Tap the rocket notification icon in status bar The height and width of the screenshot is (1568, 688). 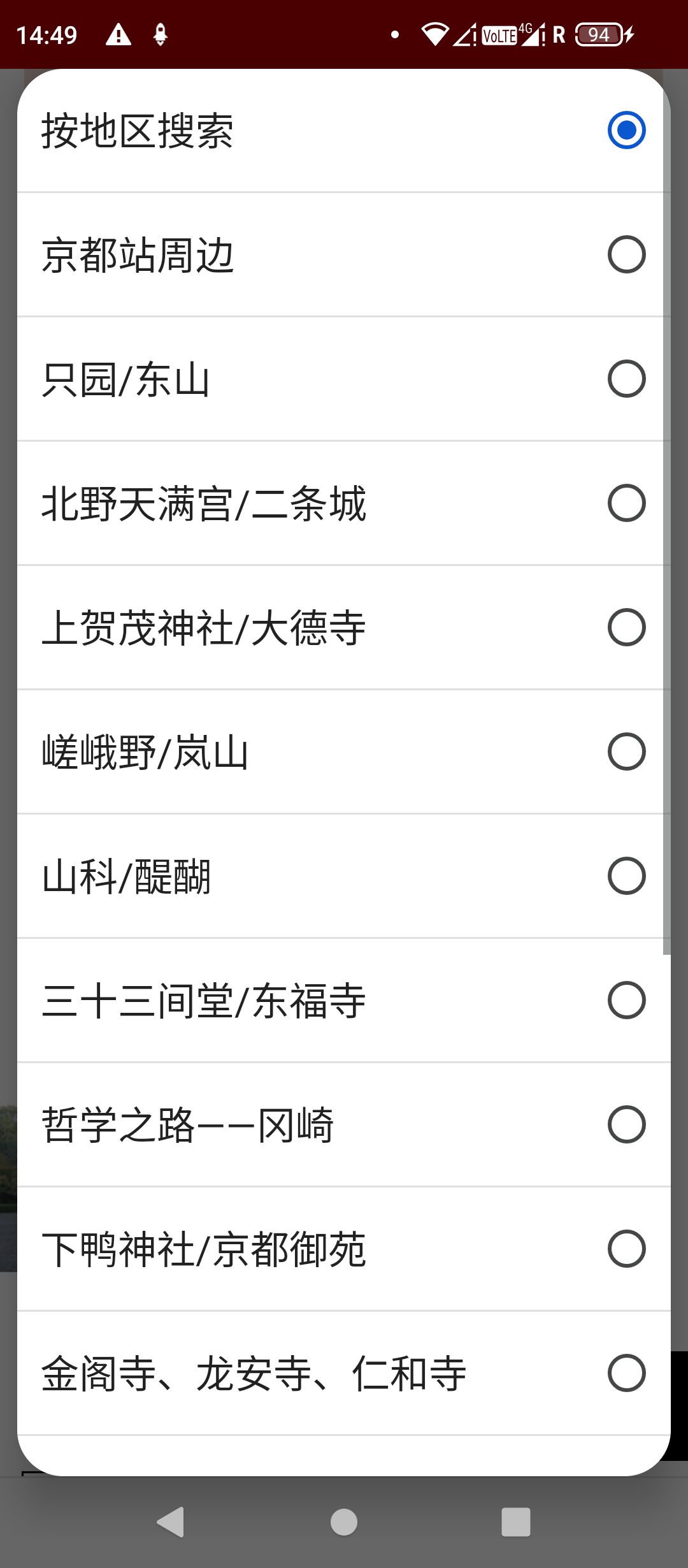click(x=161, y=34)
